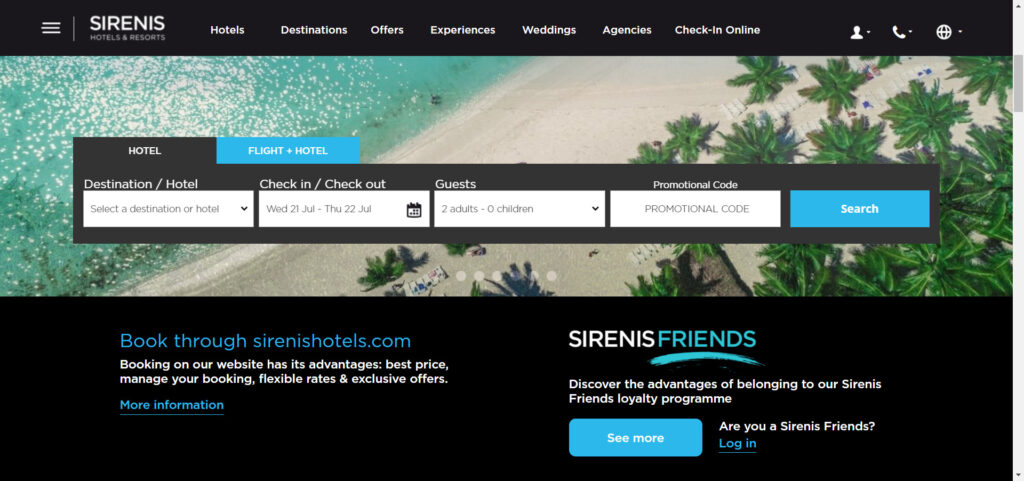
Task: Click the Search button
Action: 859,209
